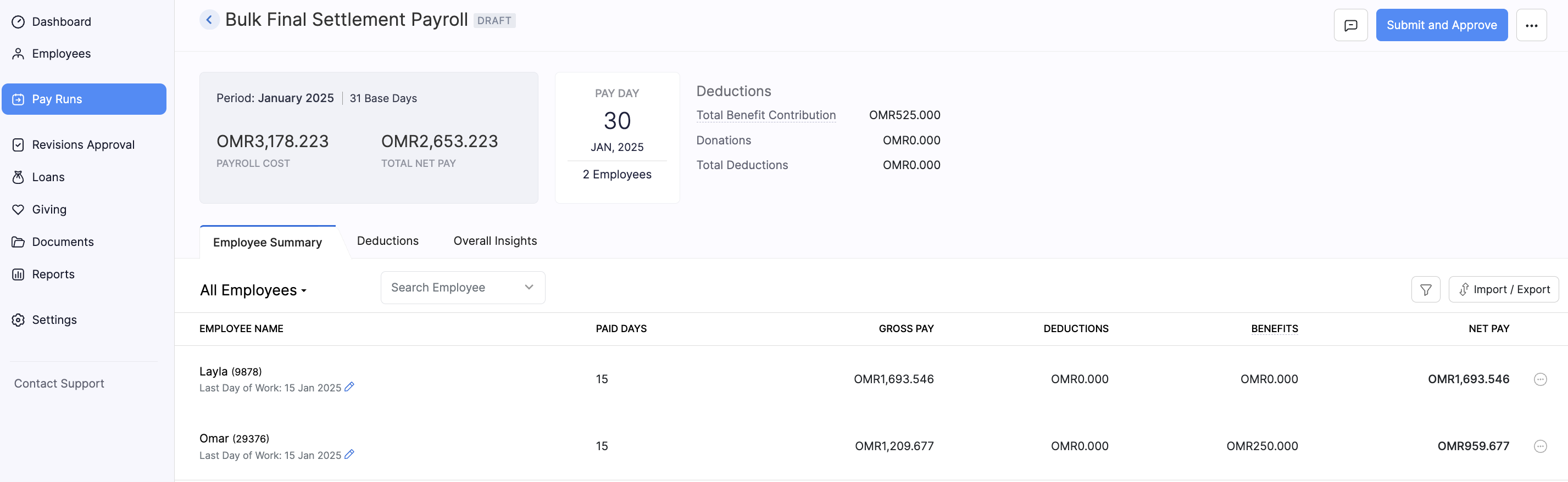
Task: Click the back arrow beside Bulk Final Settlement Payroll
Action: click(x=209, y=20)
